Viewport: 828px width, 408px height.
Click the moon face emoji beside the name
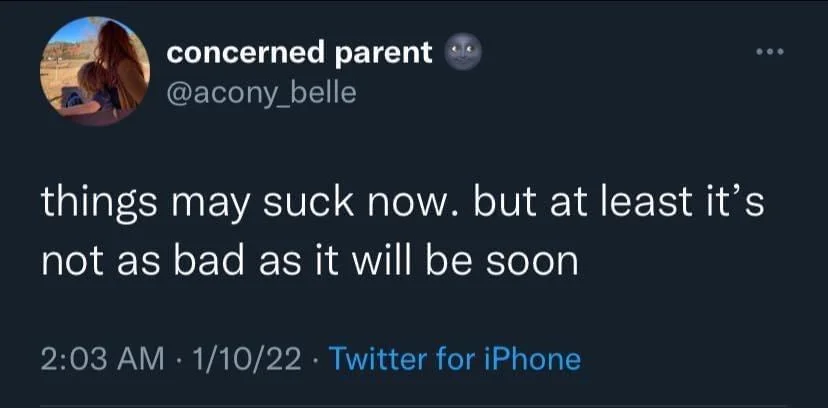[460, 53]
